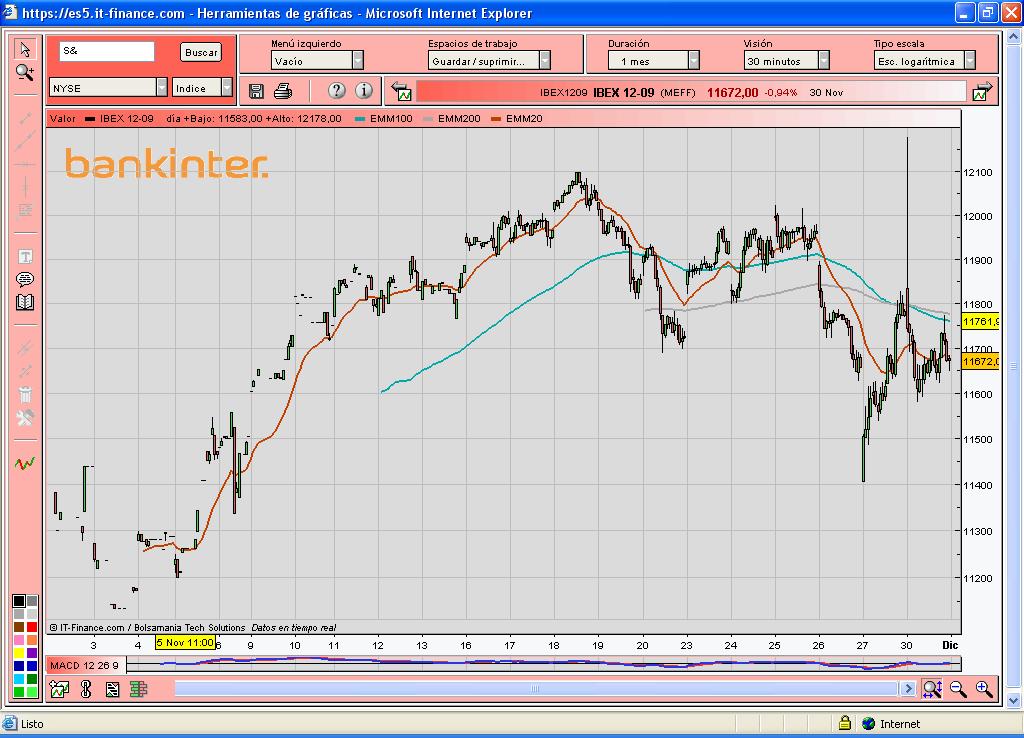Click the Buscar button
1024x738 pixels.
pos(201,52)
